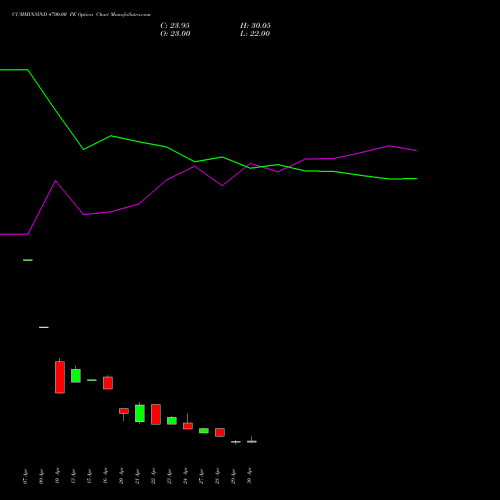Click the 23 Apr date label
The height and width of the screenshot is (500, 500).
(169, 477)
